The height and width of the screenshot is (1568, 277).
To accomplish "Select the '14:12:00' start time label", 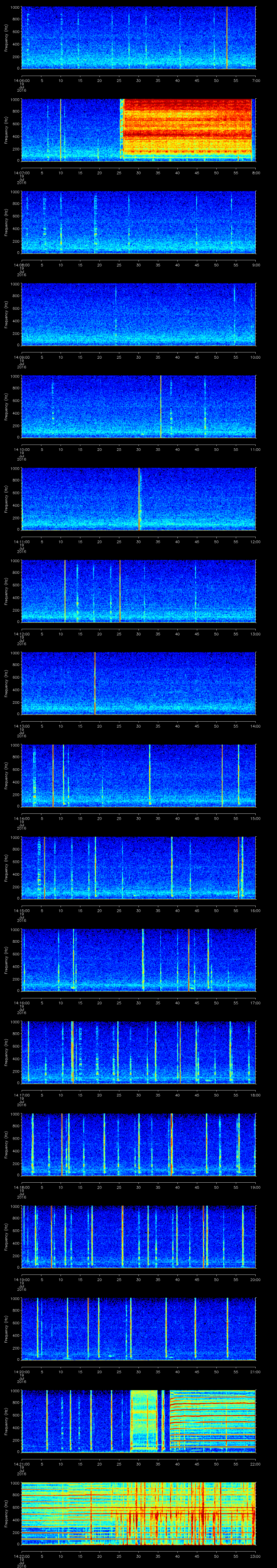I will tap(22, 634).
